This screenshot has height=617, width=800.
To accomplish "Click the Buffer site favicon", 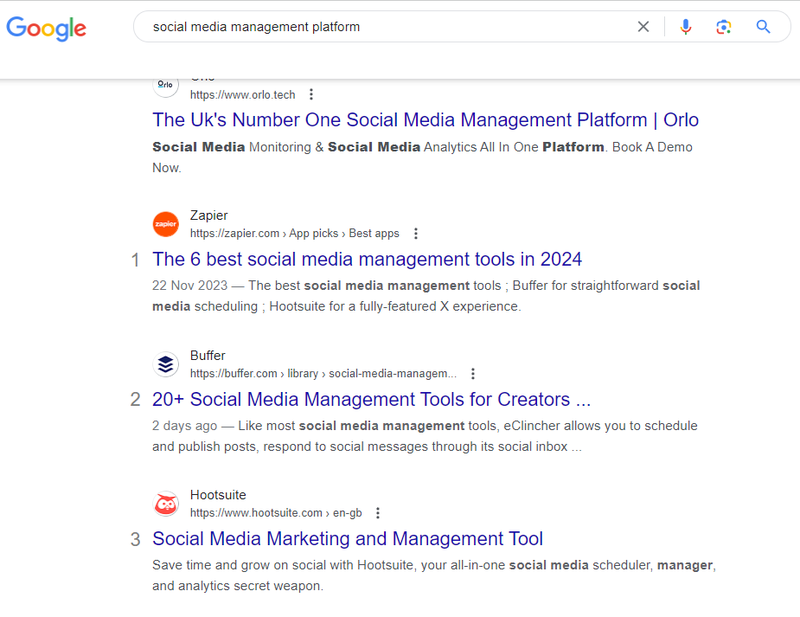I will click(x=165, y=364).
